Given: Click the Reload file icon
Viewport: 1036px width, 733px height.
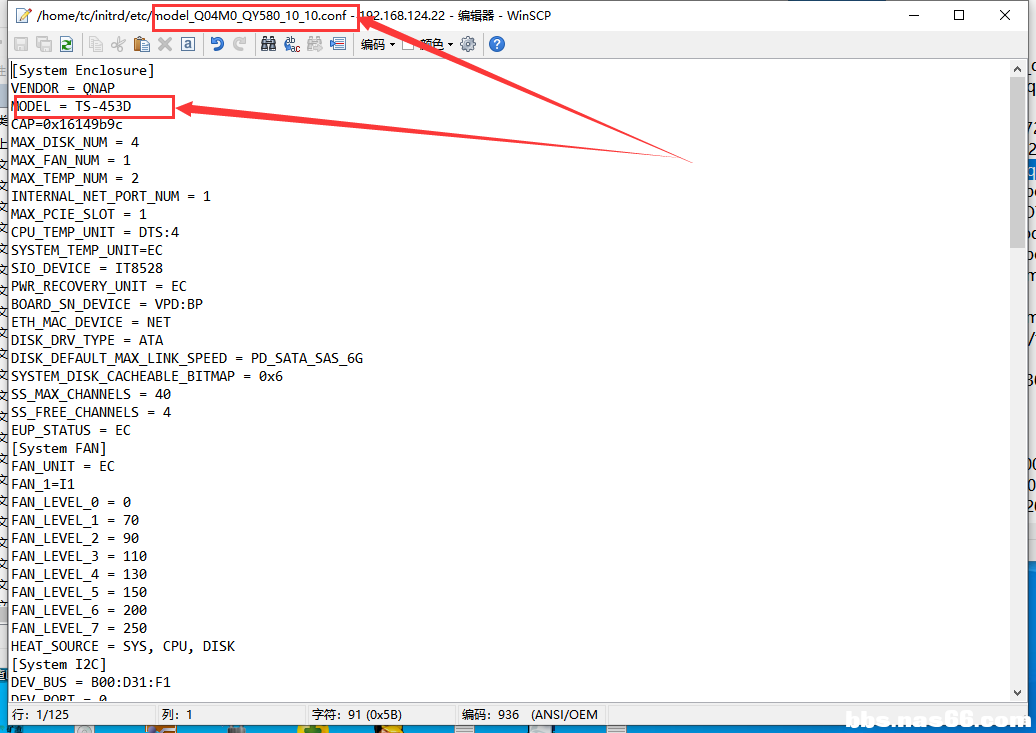Looking at the screenshot, I should (x=66, y=44).
